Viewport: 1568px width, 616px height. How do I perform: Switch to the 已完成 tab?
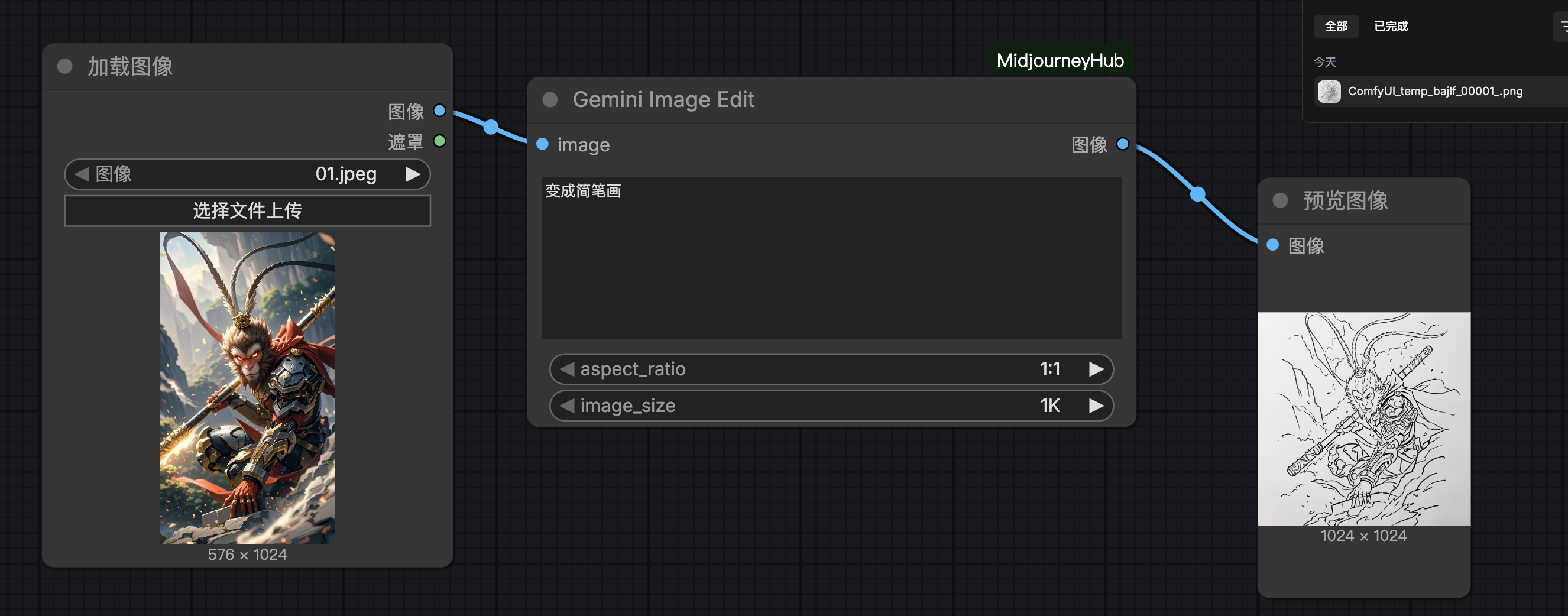[x=1391, y=26]
